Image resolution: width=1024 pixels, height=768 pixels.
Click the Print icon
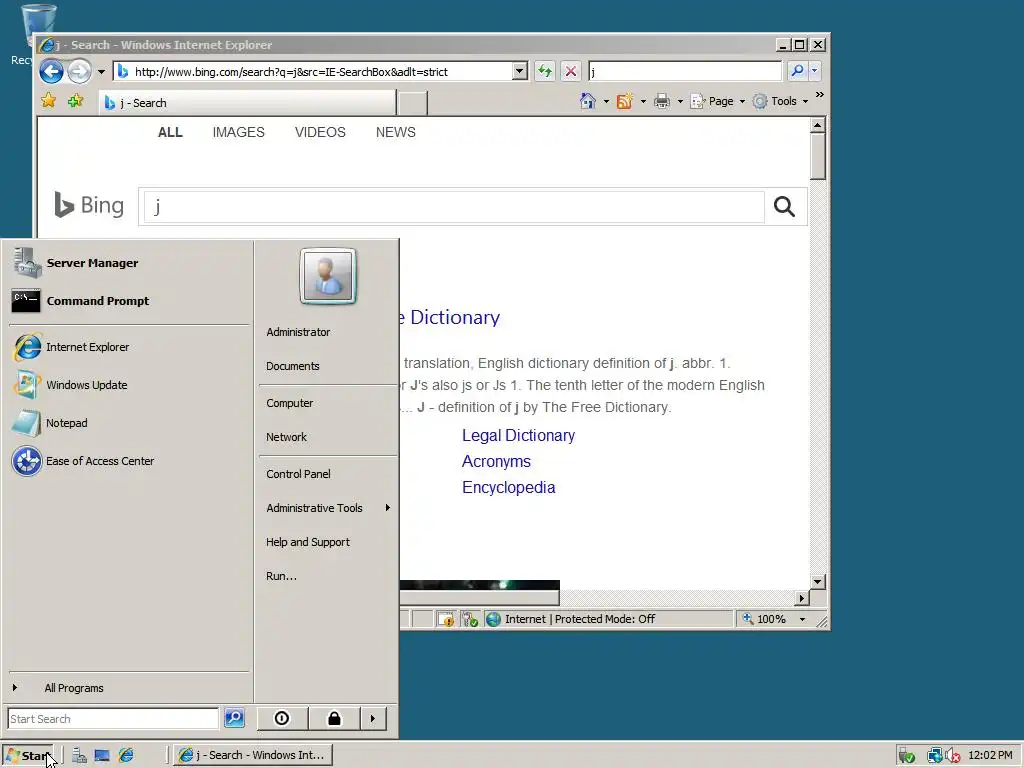click(662, 101)
